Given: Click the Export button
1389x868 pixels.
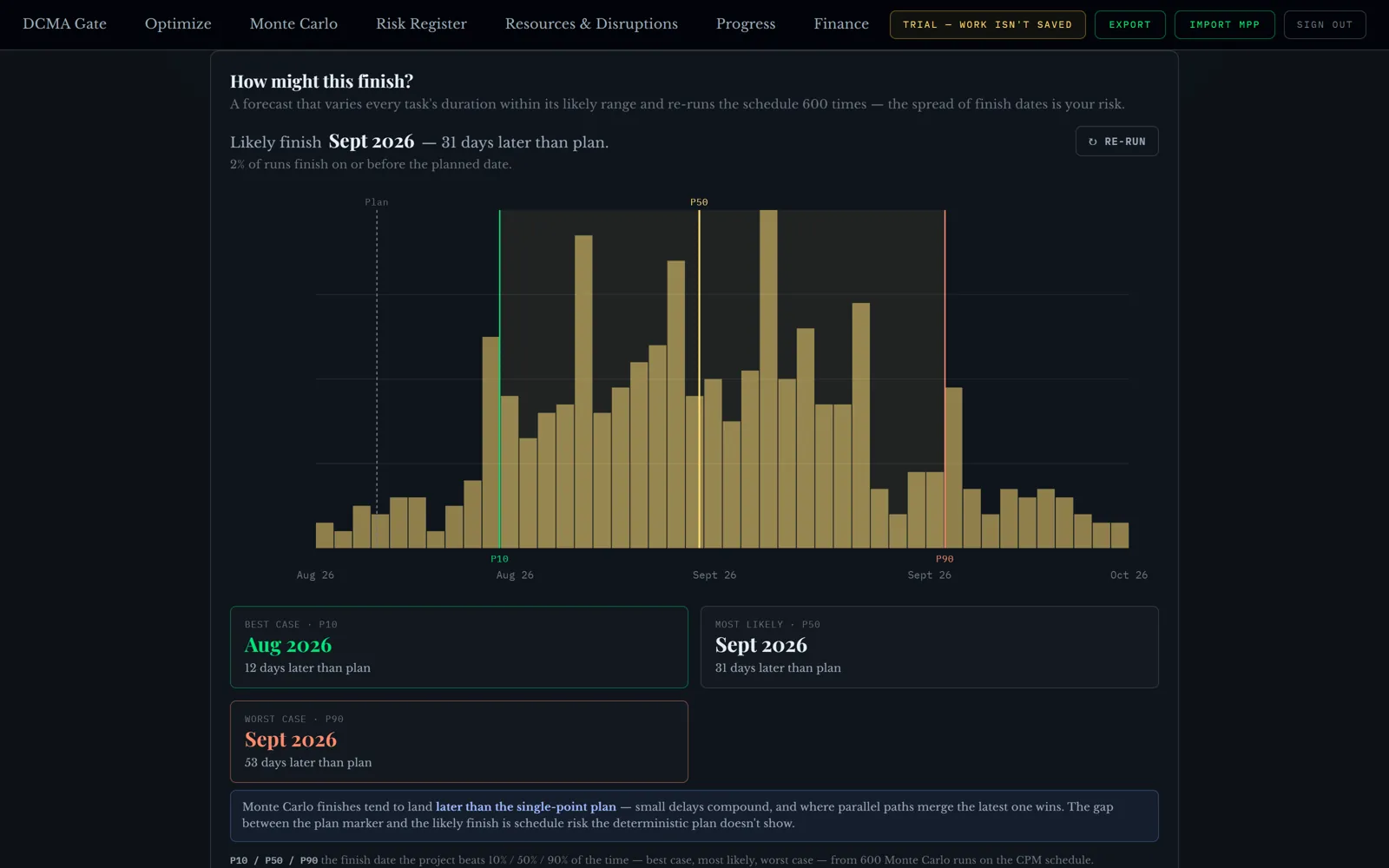Looking at the screenshot, I should (1129, 24).
